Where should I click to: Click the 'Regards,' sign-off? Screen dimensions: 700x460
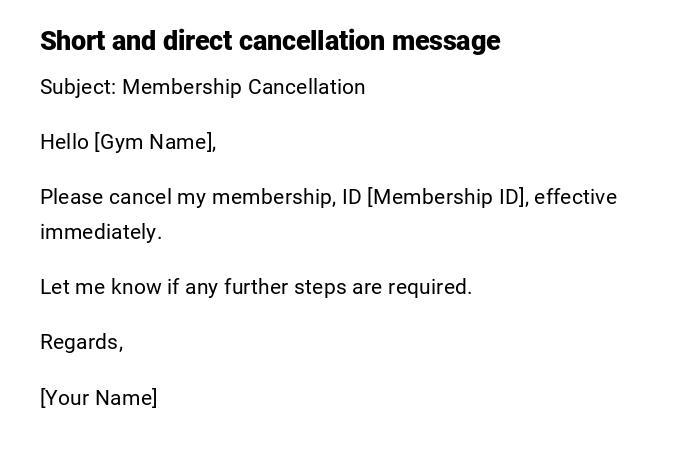[x=81, y=342]
